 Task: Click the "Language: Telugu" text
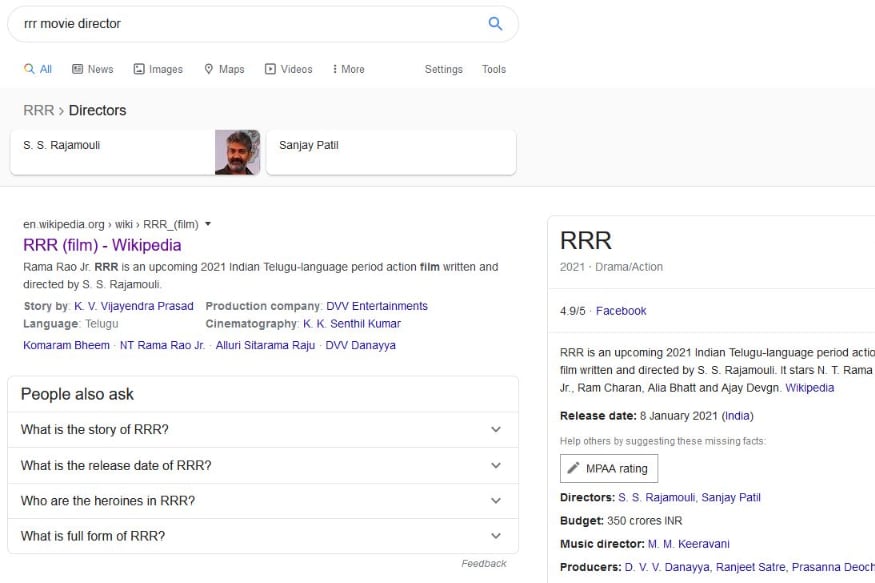pos(71,324)
